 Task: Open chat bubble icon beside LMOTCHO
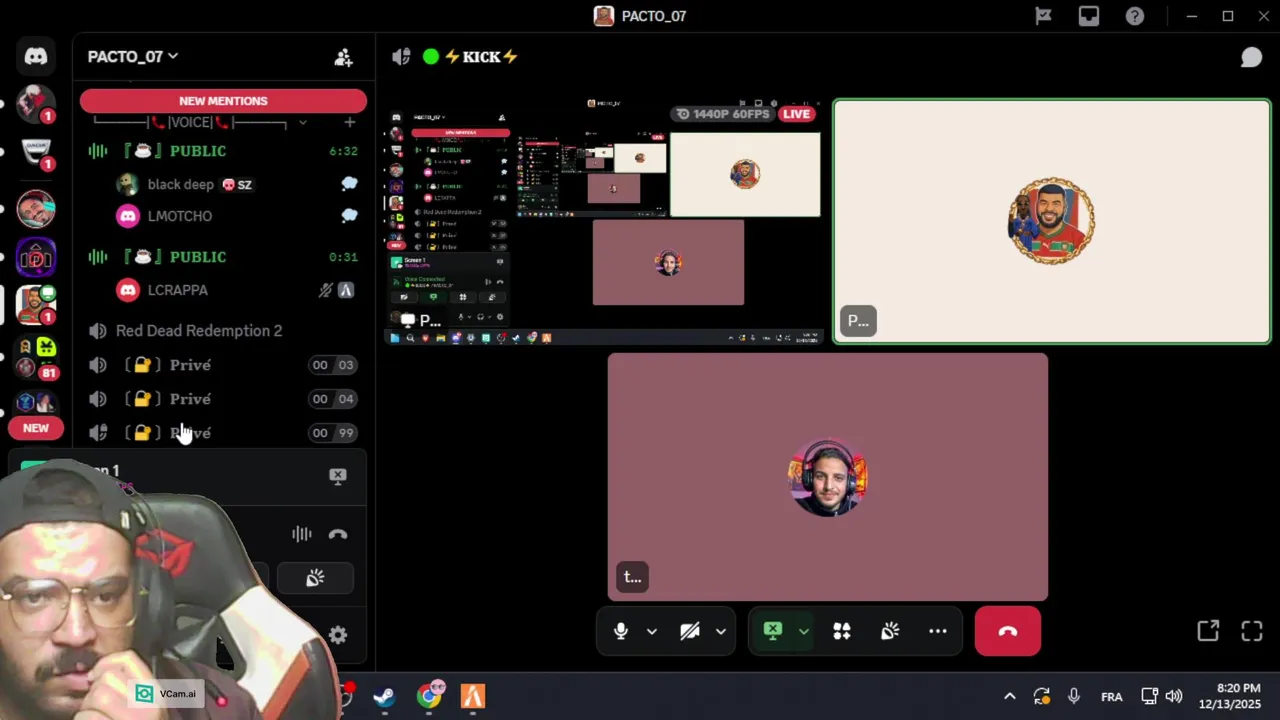coord(349,215)
